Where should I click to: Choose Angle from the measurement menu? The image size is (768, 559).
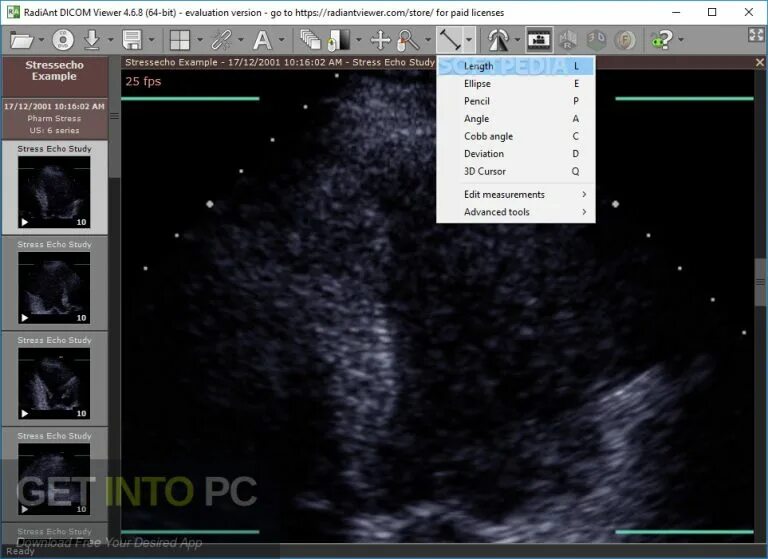click(516, 119)
